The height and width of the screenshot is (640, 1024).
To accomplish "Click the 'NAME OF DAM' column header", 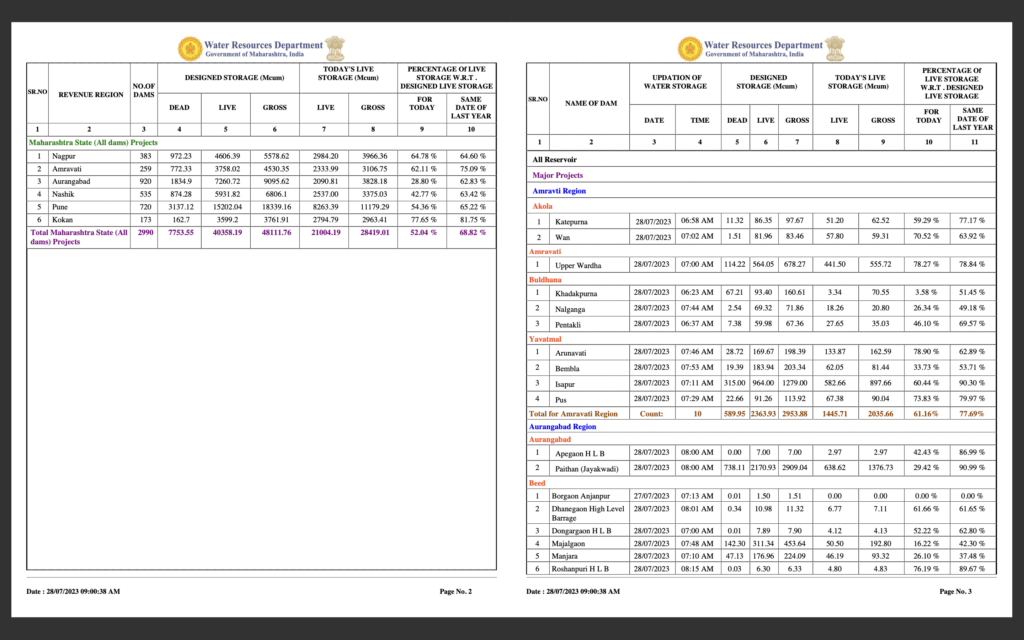I will pyautogui.click(x=591, y=103).
